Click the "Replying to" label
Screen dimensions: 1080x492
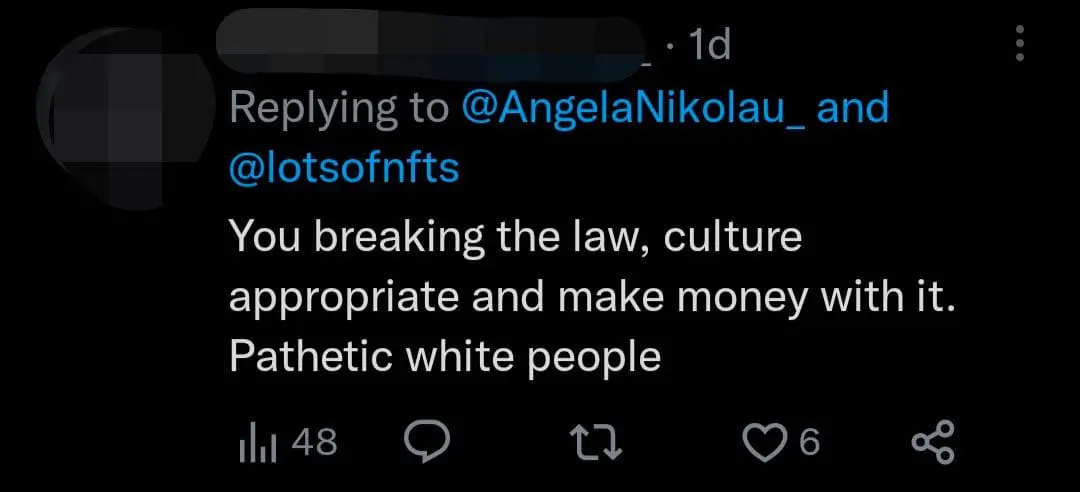pyautogui.click(x=340, y=108)
